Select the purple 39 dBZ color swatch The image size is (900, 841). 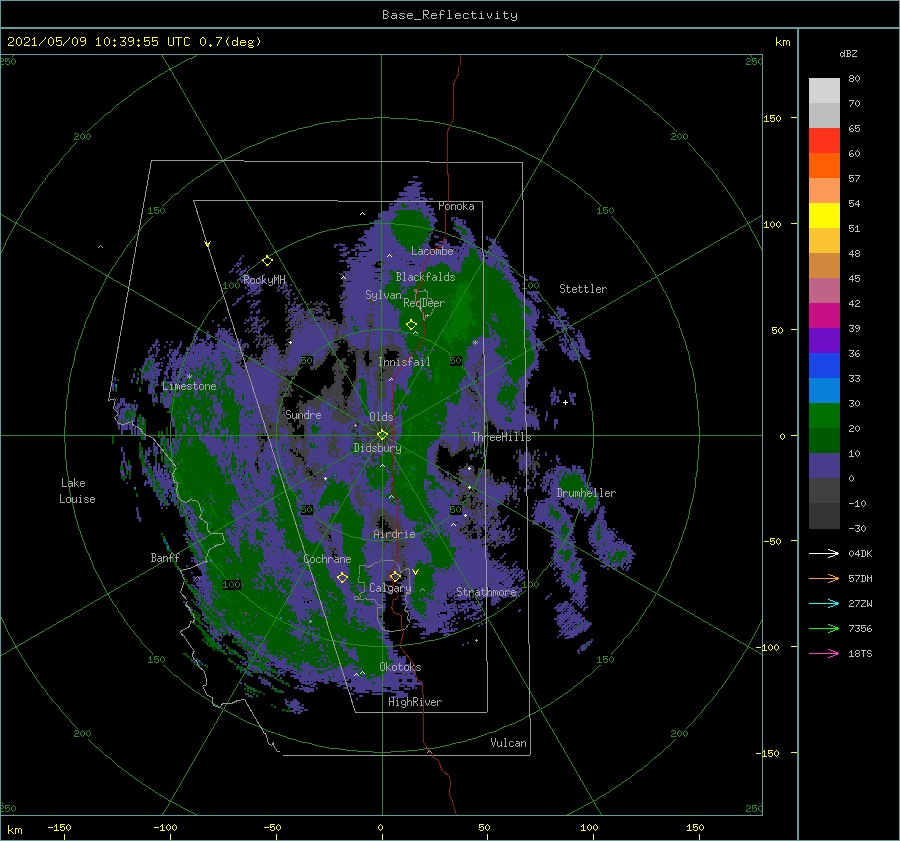pyautogui.click(x=824, y=340)
